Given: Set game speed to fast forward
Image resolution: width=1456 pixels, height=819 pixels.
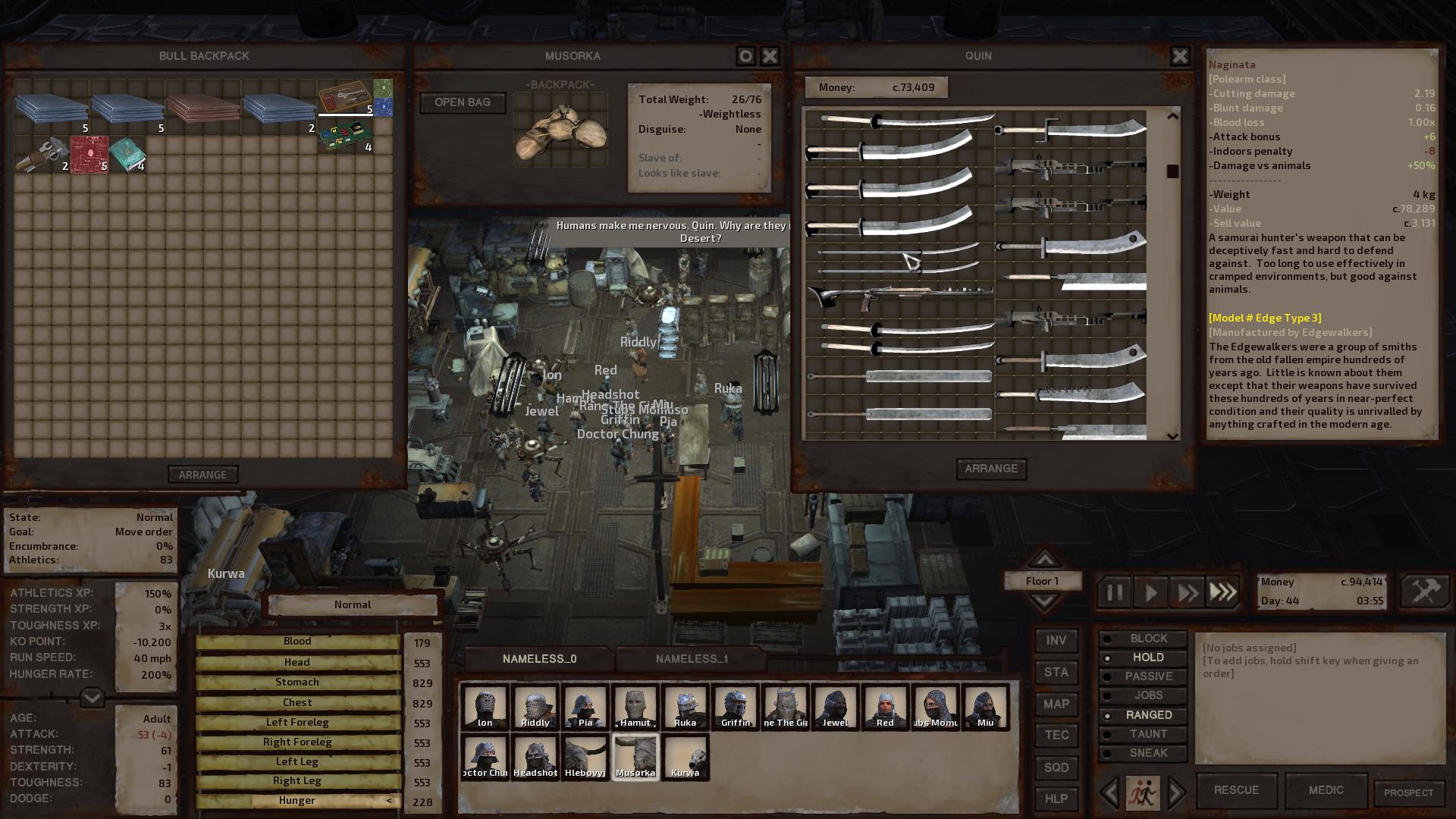Looking at the screenshot, I should click(1187, 592).
